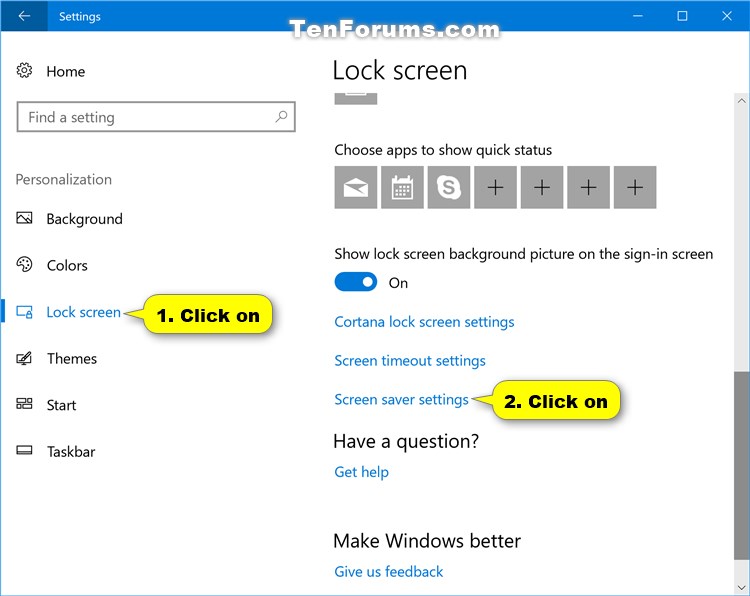
Task: Click the Start tiles icon
Action: [24, 404]
